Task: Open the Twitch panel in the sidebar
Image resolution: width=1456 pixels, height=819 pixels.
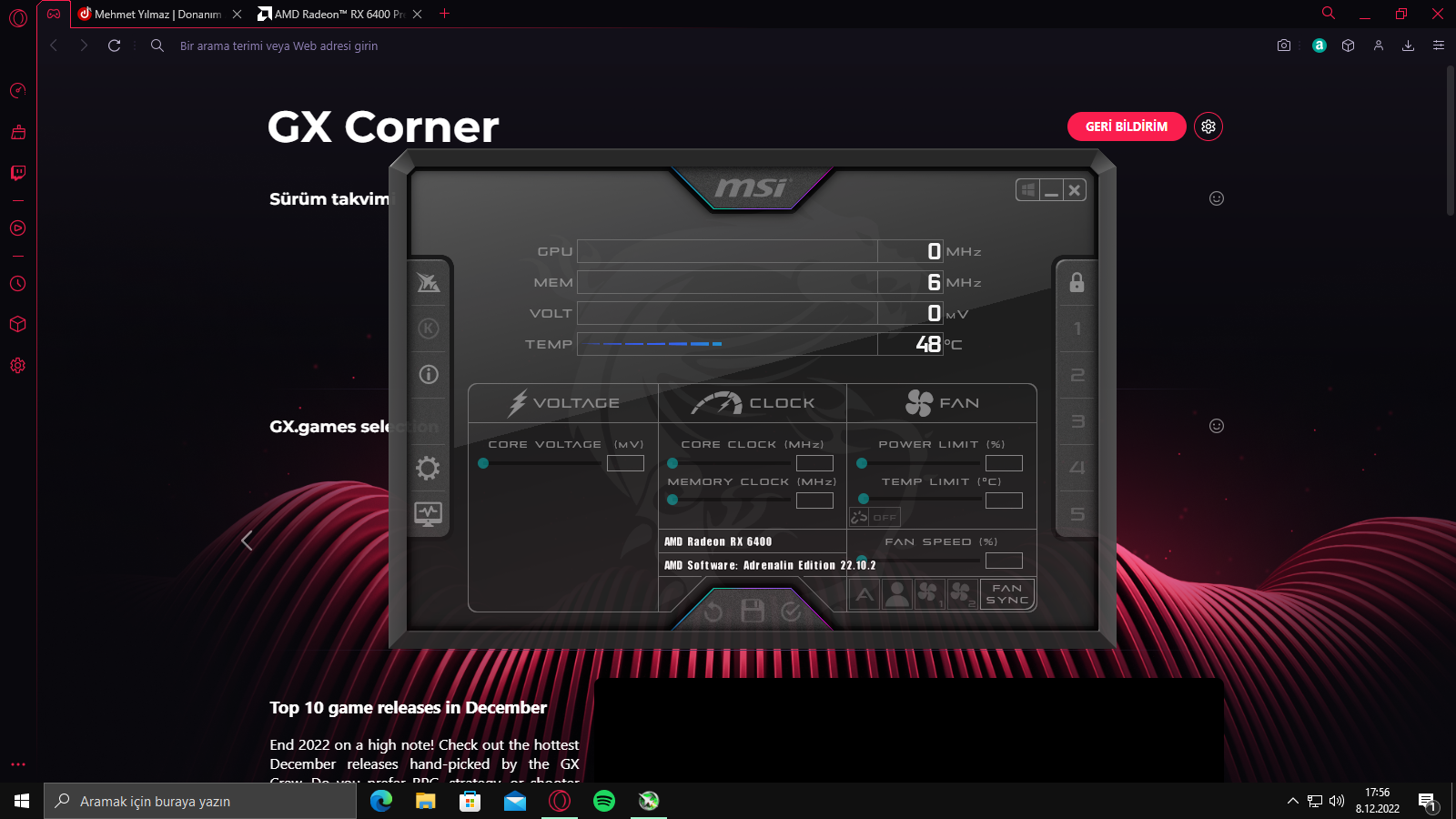Action: (x=18, y=173)
